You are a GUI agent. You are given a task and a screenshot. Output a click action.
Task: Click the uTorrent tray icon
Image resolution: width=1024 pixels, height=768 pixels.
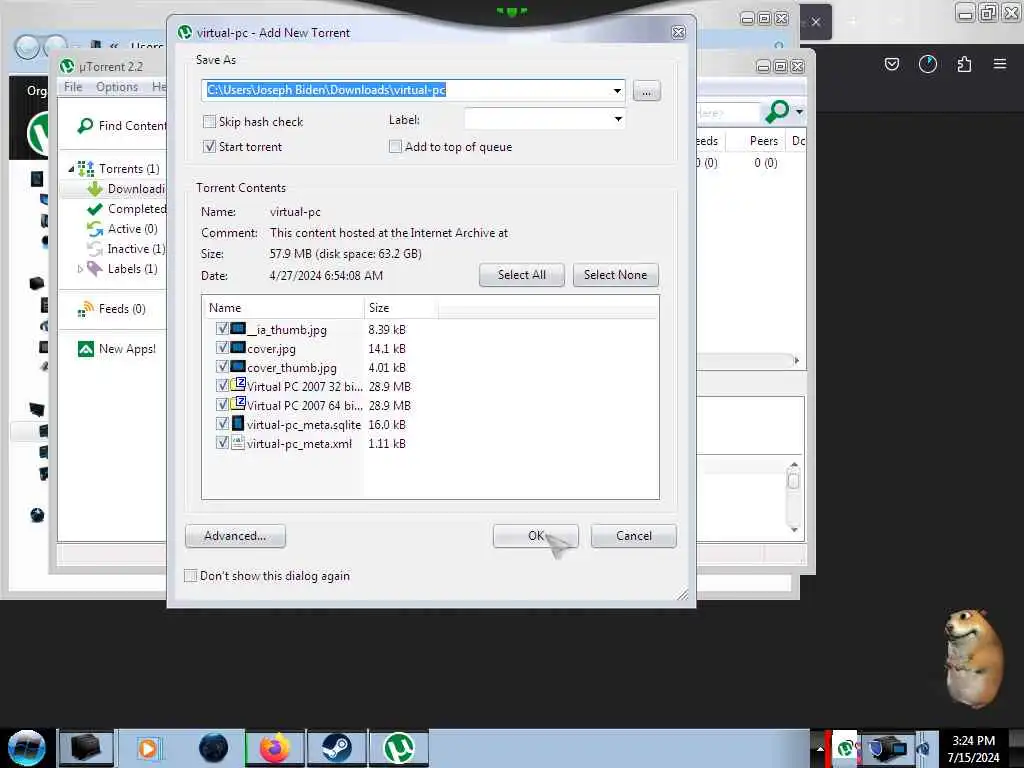[845, 747]
